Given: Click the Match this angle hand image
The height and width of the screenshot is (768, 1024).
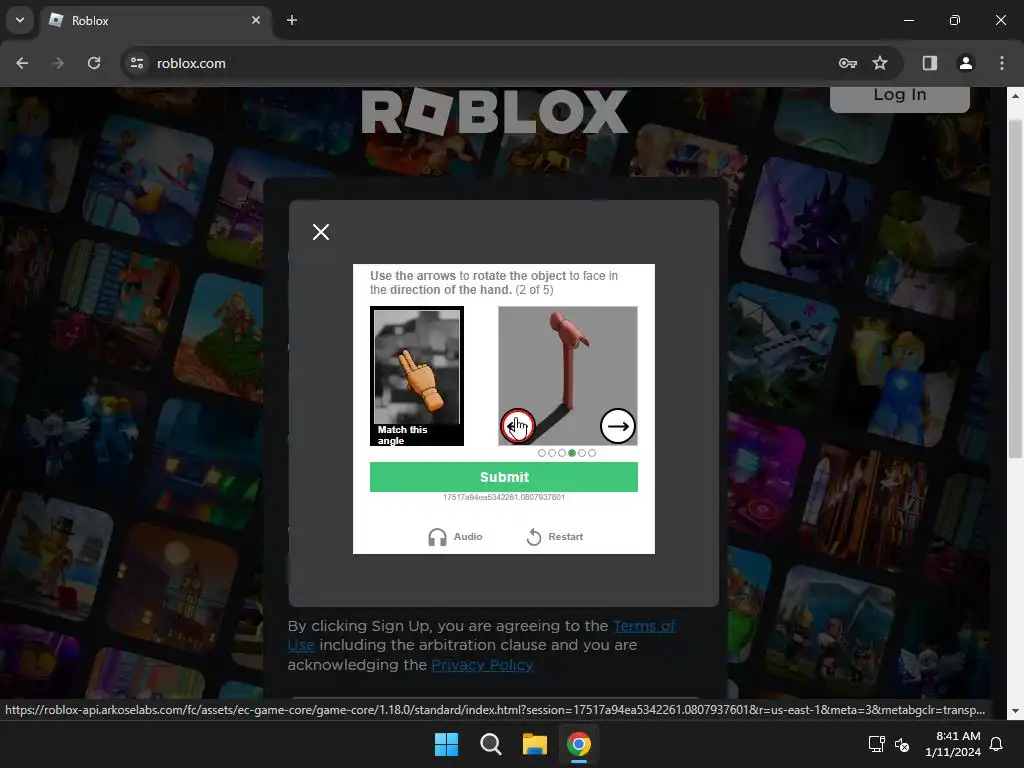Looking at the screenshot, I should (x=417, y=376).
